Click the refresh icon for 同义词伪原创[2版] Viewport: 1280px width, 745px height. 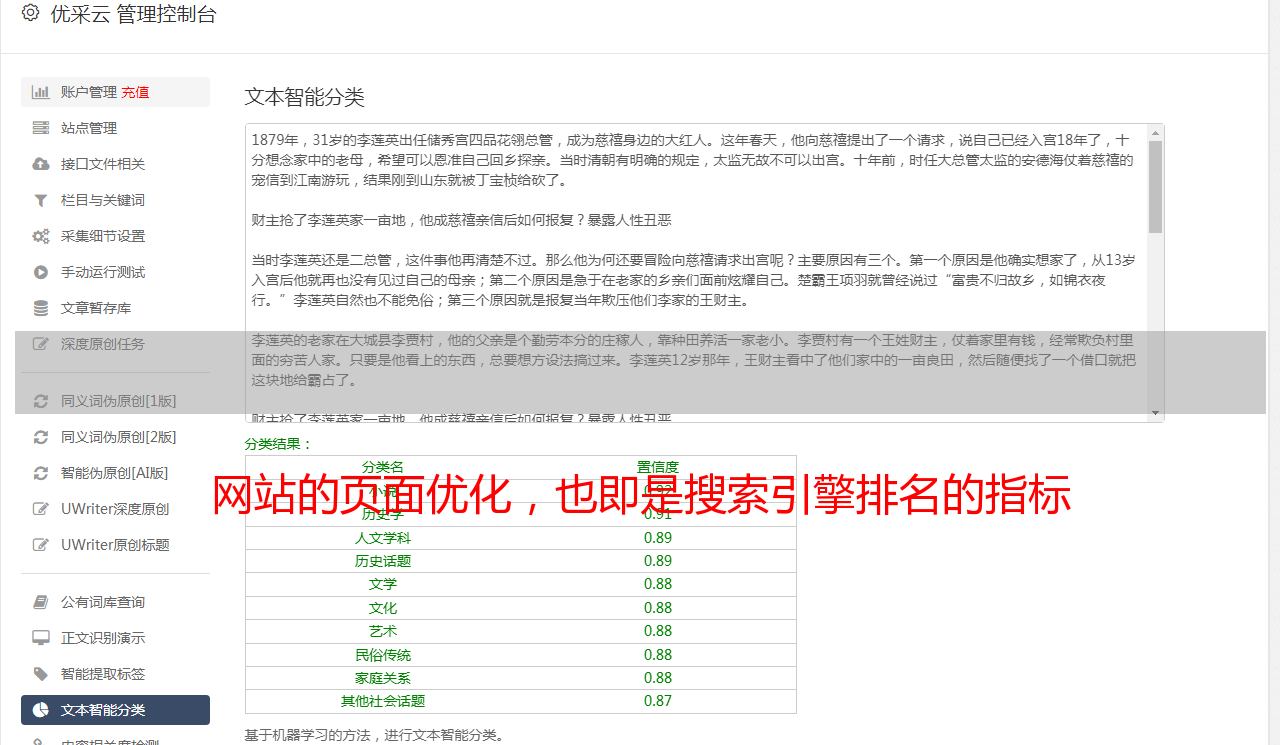coord(41,437)
